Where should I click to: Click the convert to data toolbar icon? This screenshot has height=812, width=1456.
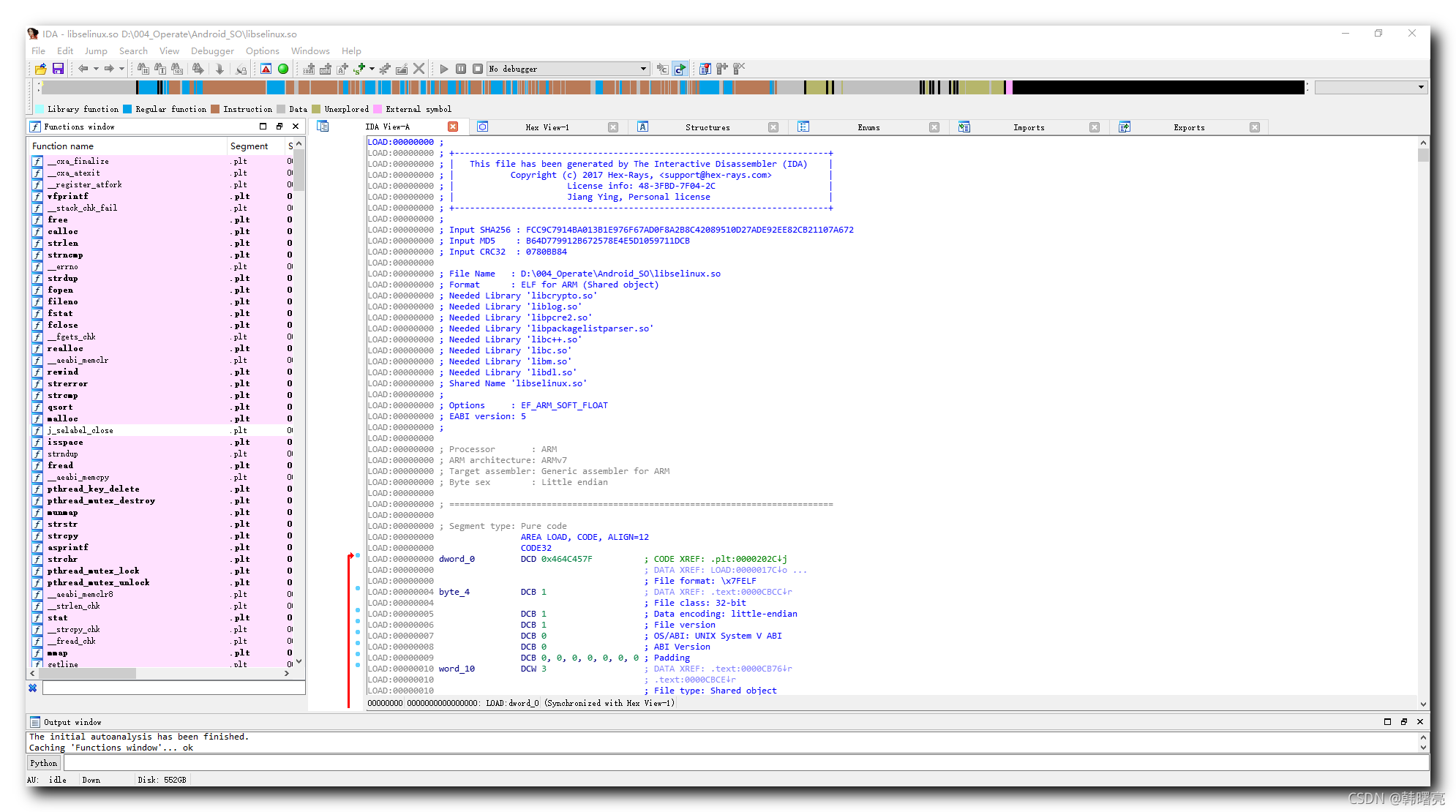pyautogui.click(x=326, y=69)
